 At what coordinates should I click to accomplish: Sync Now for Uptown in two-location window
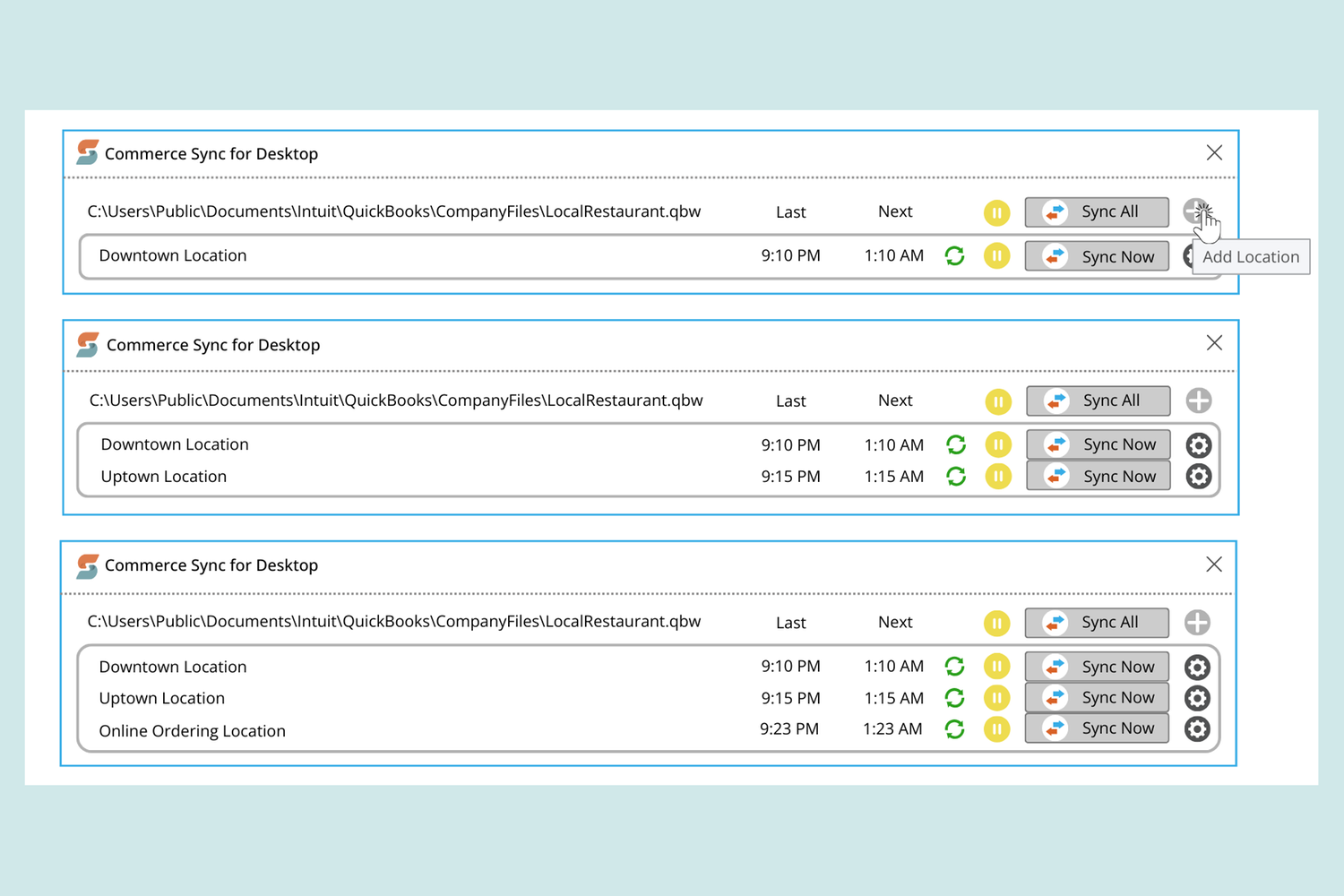(x=1098, y=477)
